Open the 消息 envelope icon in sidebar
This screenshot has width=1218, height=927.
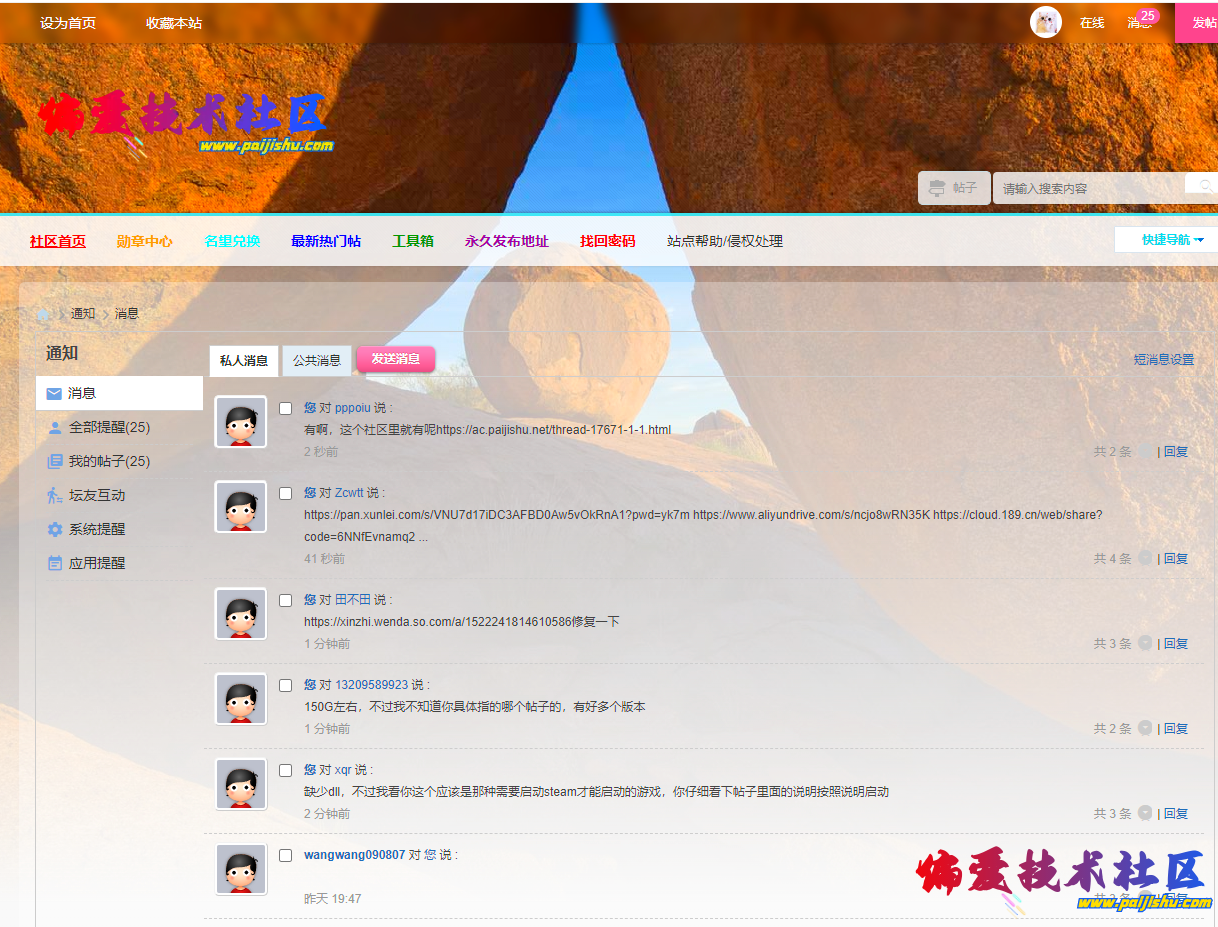coord(54,393)
